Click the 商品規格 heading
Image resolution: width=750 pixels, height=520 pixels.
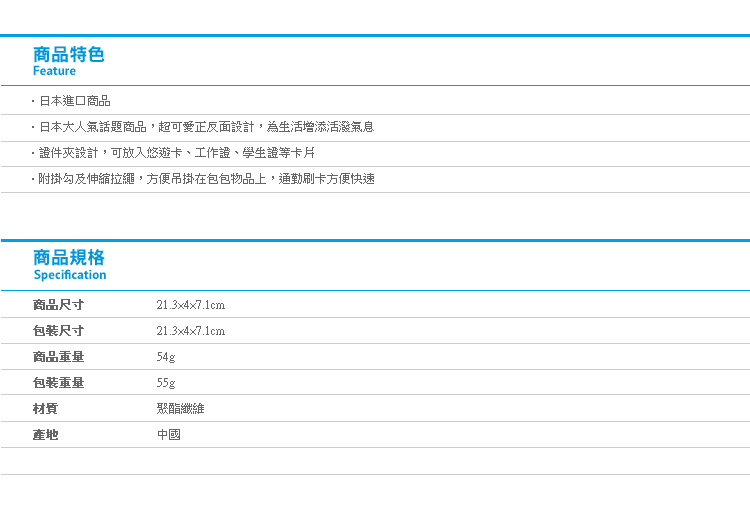[x=68, y=257]
